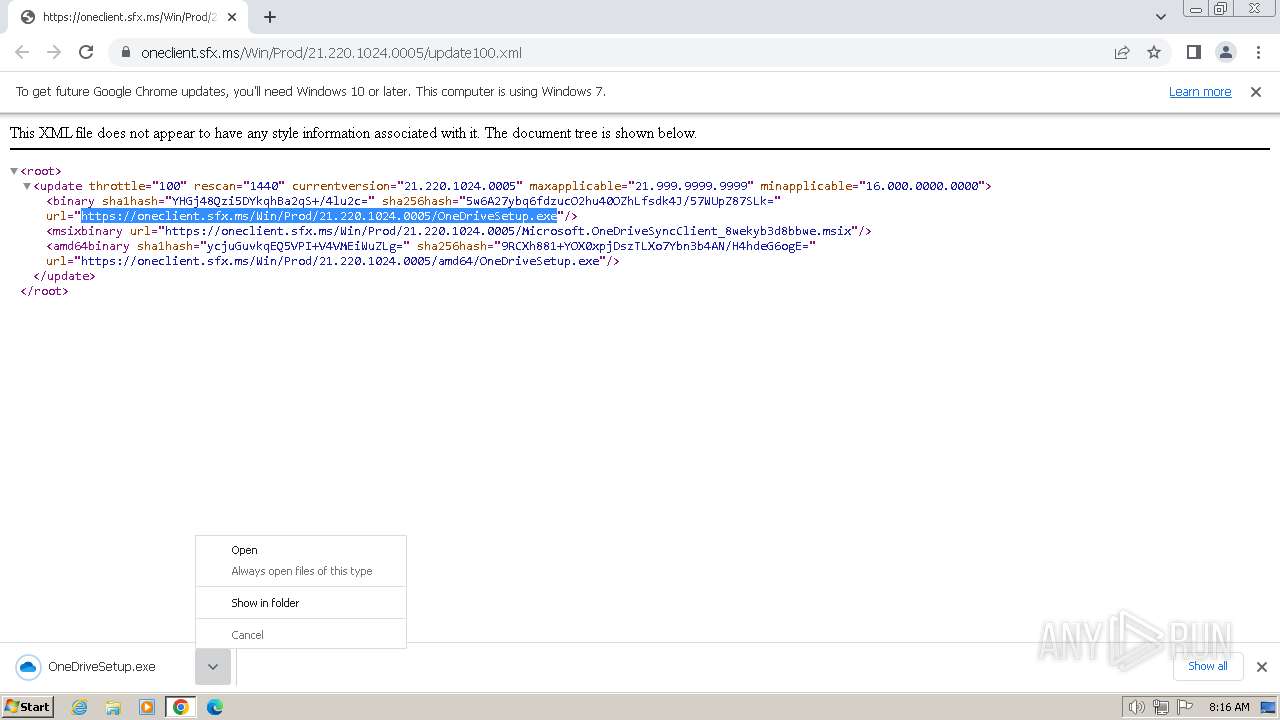Open the Windows Start menu
1280x720 pixels.
[x=28, y=707]
